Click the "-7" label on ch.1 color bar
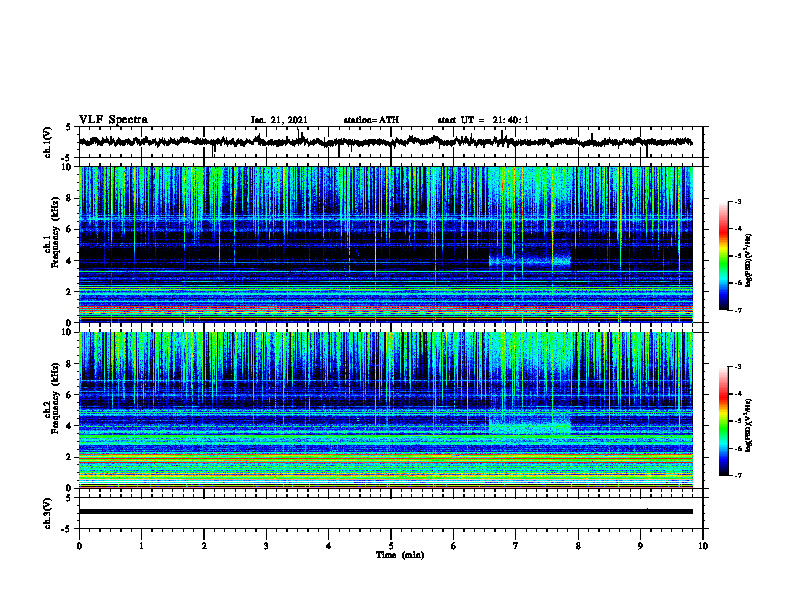This screenshot has height=612, width=792. click(x=737, y=310)
